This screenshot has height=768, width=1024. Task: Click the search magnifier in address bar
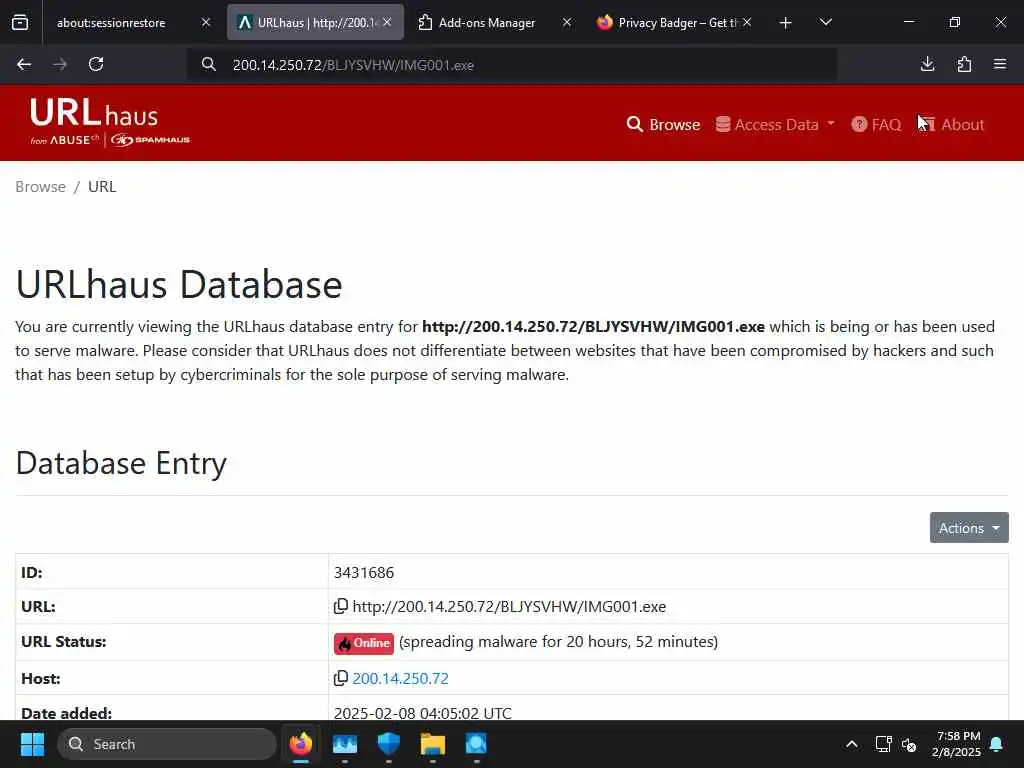208,65
